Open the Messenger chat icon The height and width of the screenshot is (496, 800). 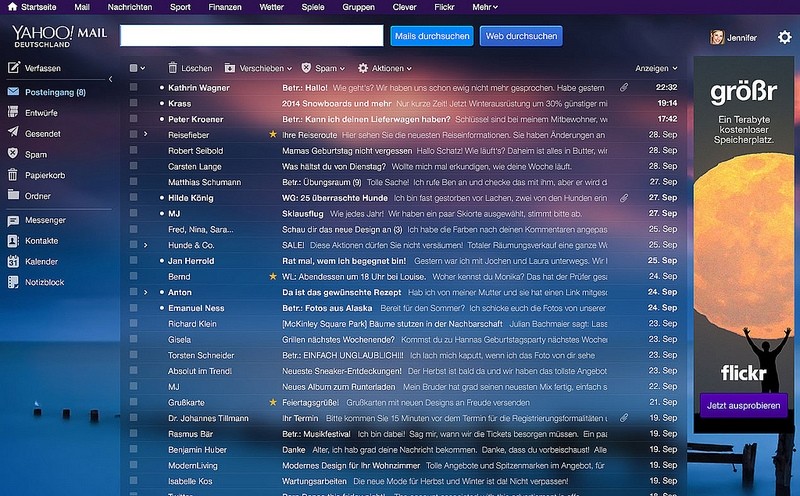coord(13,220)
